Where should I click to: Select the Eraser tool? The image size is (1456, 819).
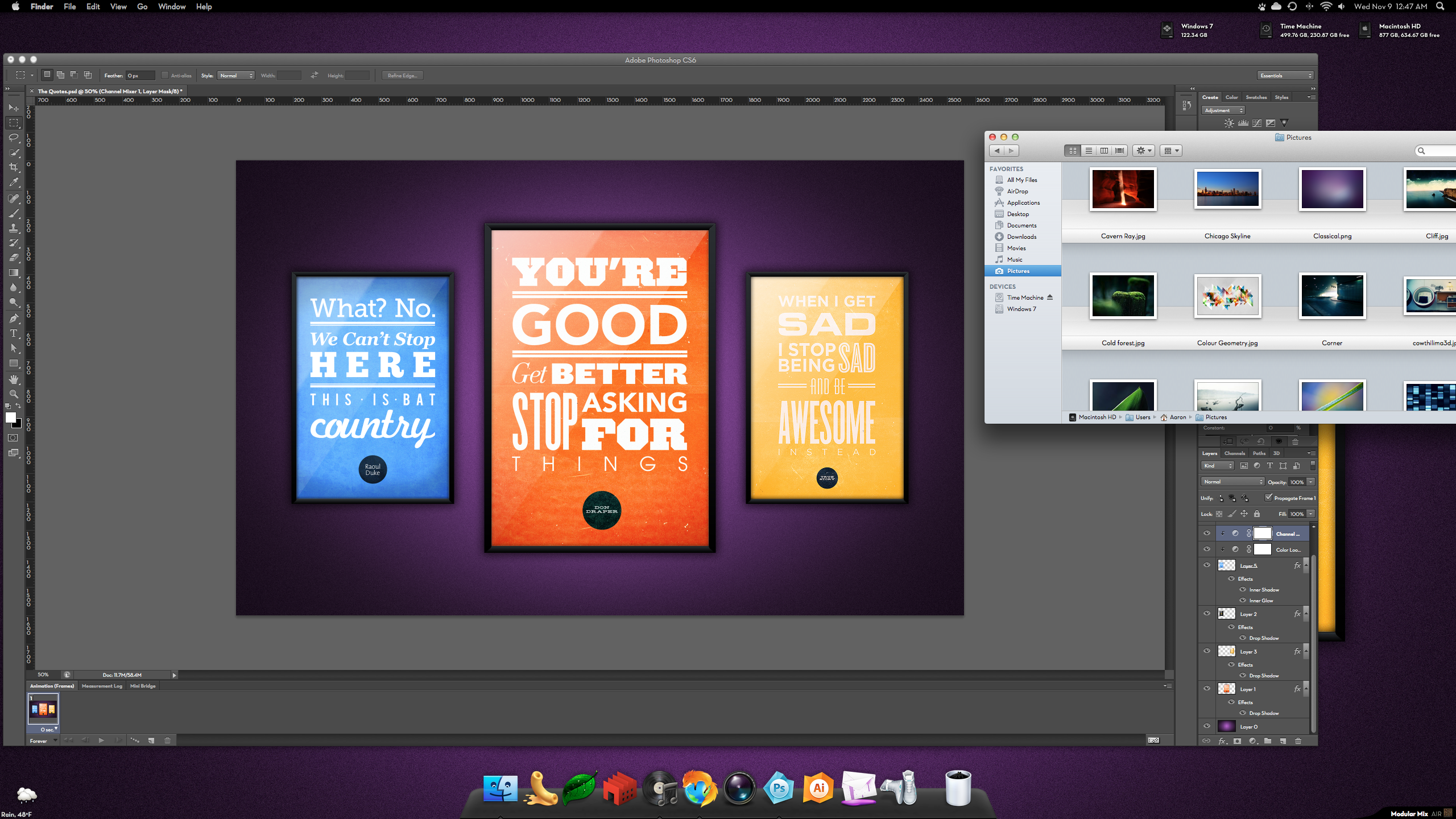(x=14, y=258)
